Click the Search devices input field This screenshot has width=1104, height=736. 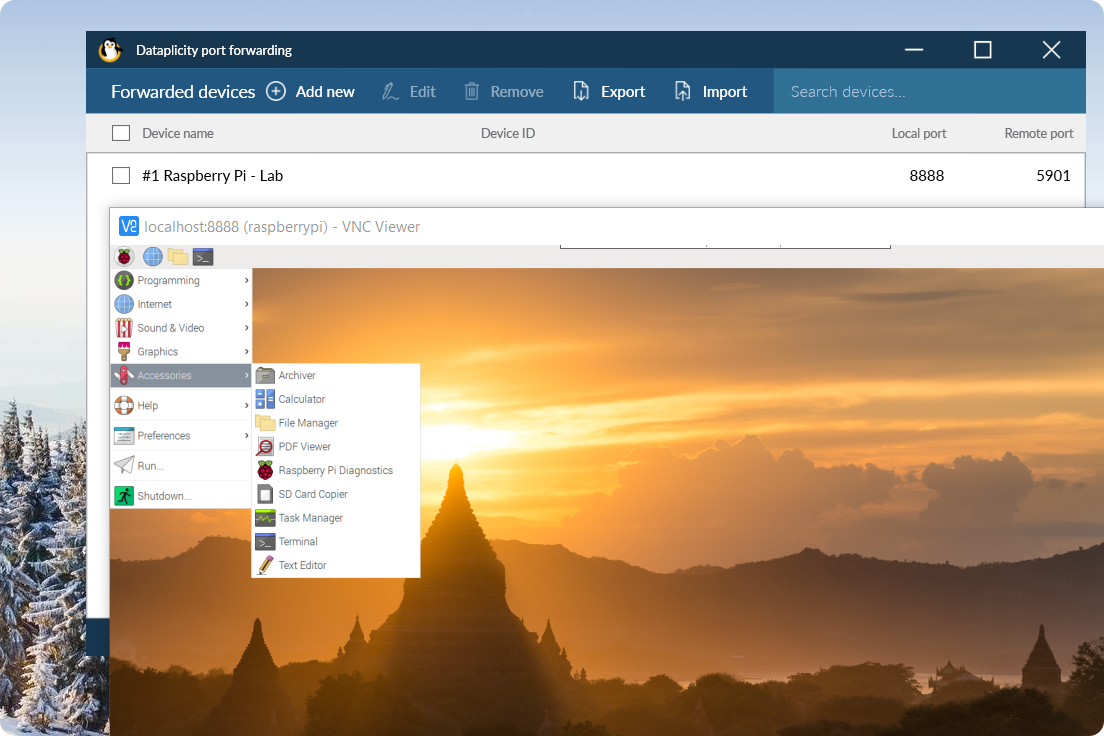tap(929, 92)
